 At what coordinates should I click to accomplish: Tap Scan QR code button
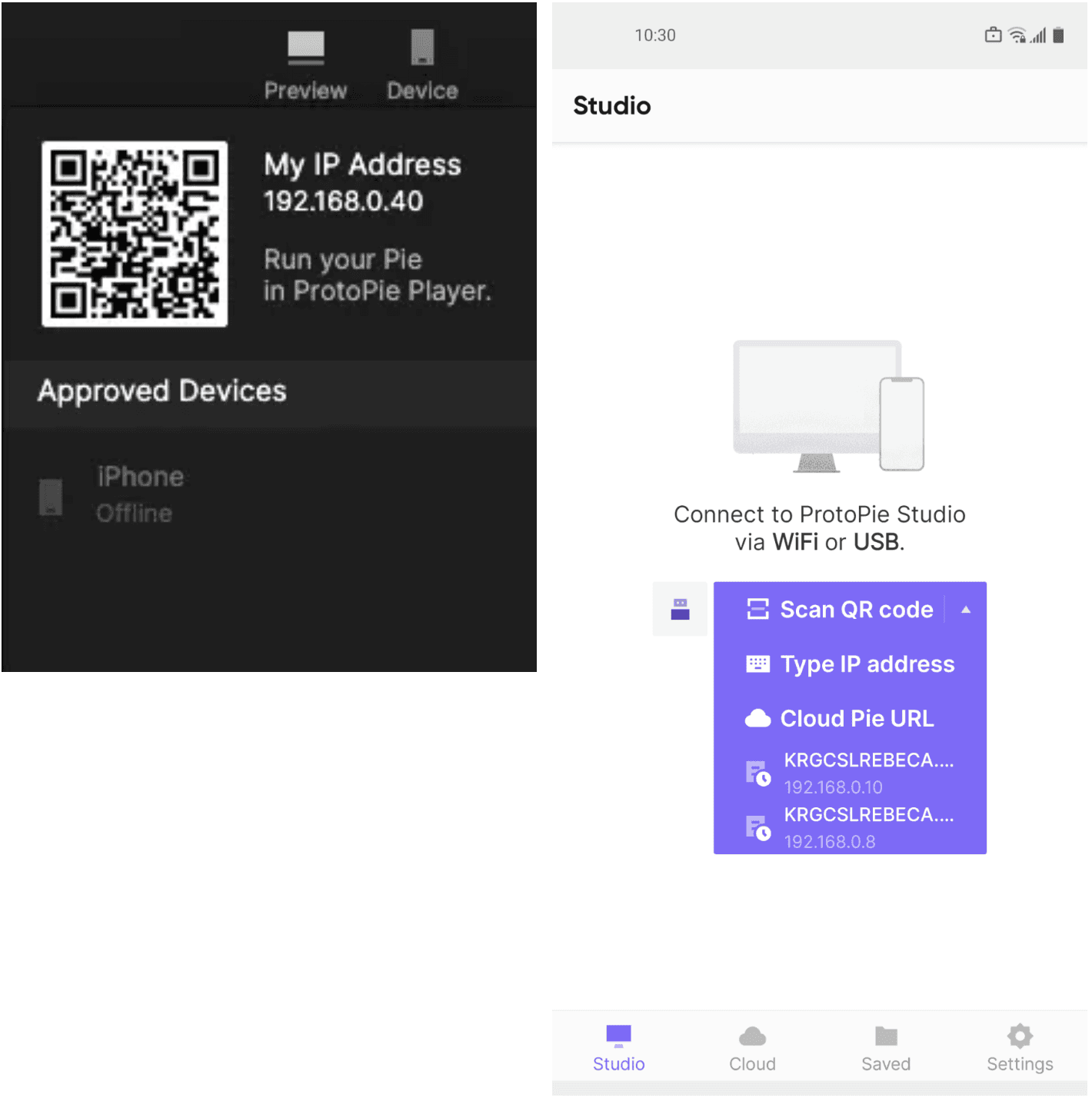tap(829, 610)
